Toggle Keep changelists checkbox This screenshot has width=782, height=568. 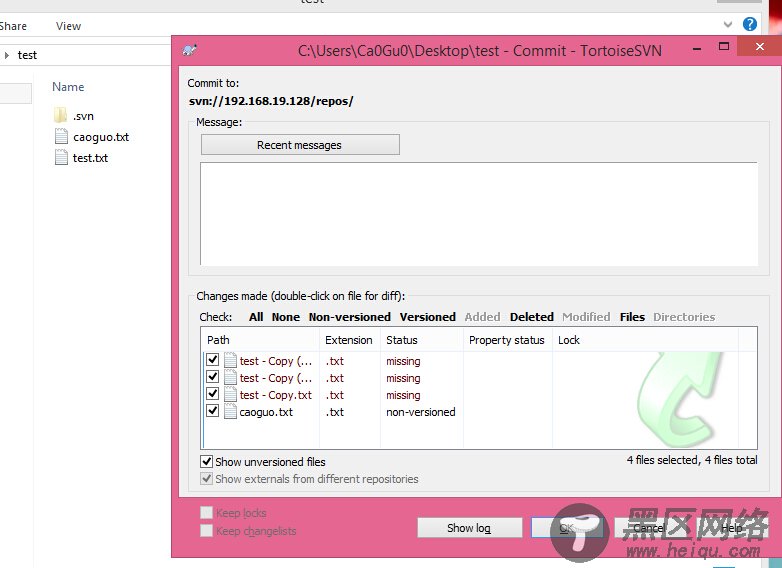point(206,530)
